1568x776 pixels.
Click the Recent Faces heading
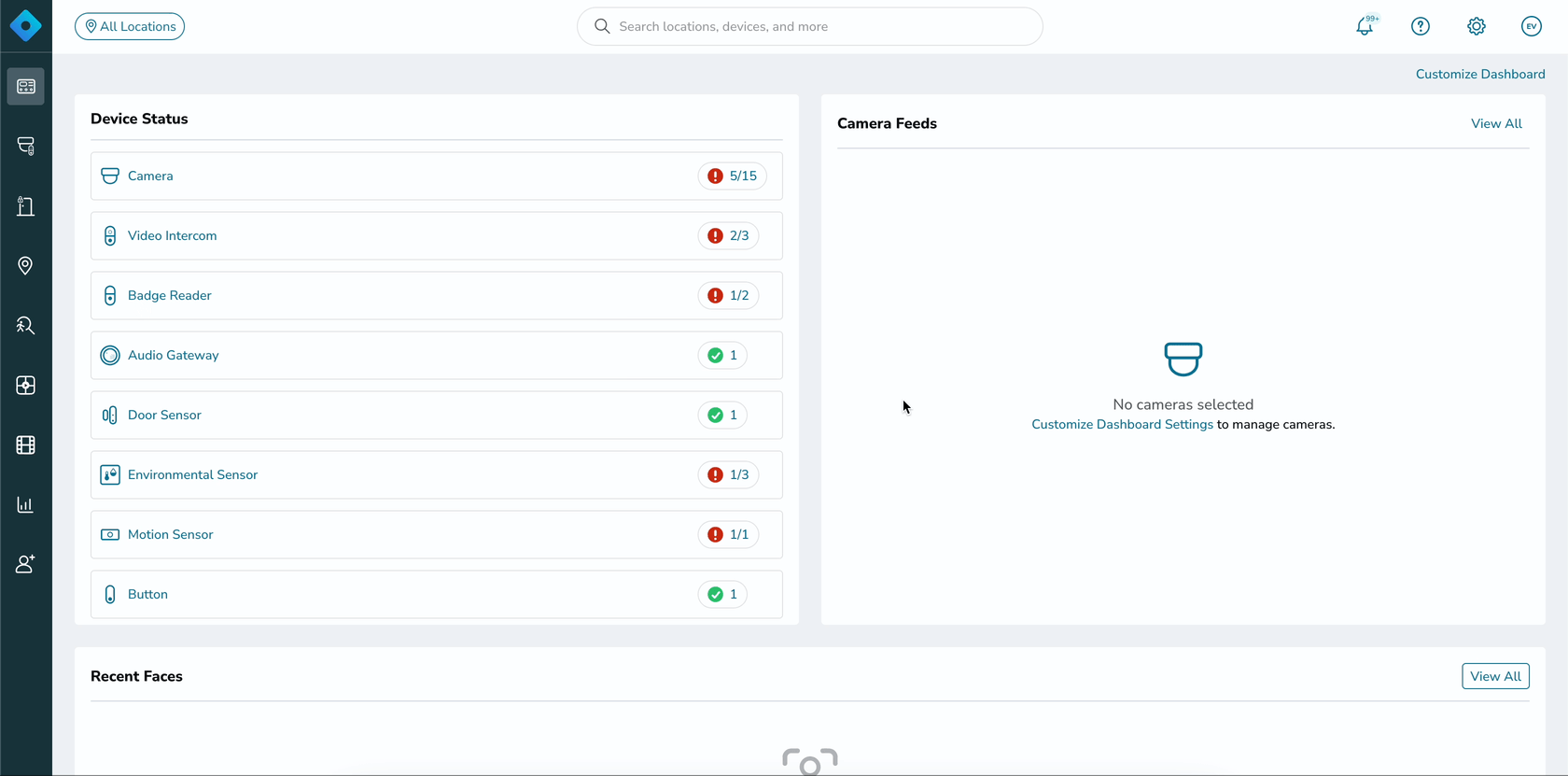(x=136, y=676)
